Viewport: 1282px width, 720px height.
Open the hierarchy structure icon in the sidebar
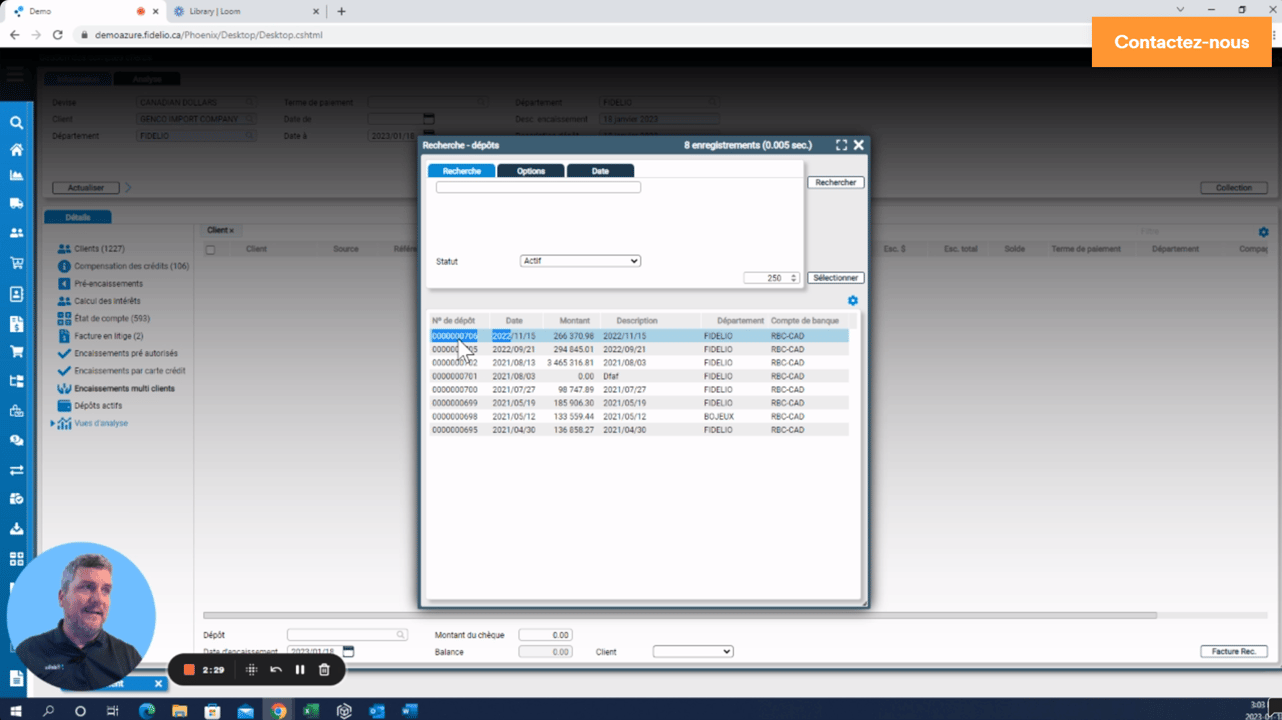[x=16, y=381]
